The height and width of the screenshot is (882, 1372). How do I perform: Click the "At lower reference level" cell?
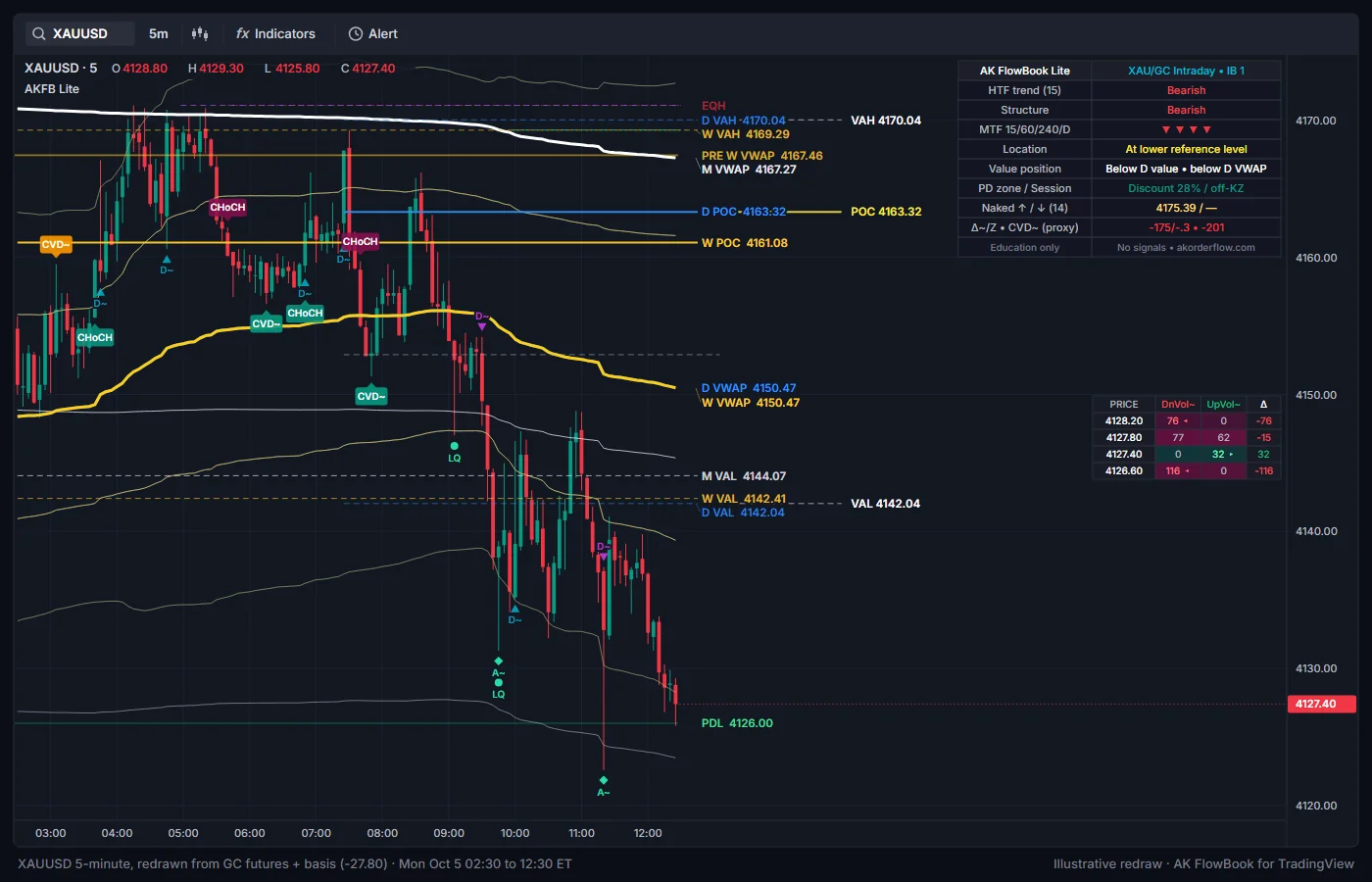pos(1186,149)
